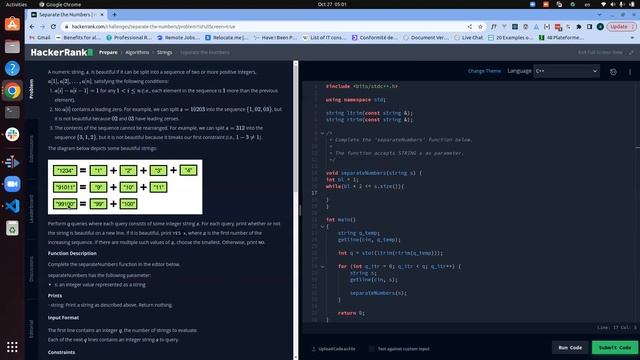Select the Separate the Numbers browser tab
This screenshot has height=360, width=640.
[67, 14]
